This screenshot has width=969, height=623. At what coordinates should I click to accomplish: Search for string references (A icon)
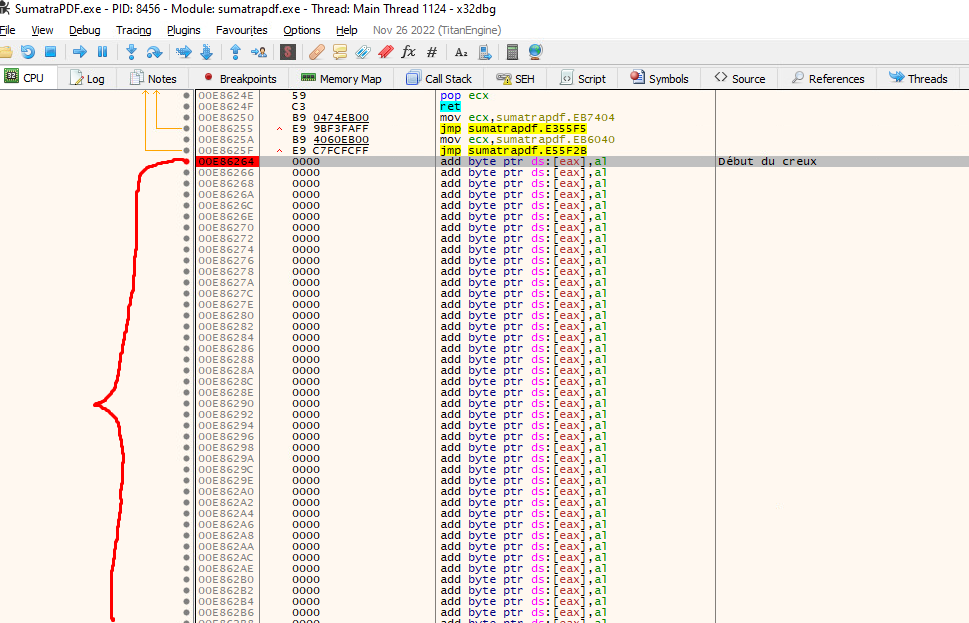pos(461,52)
